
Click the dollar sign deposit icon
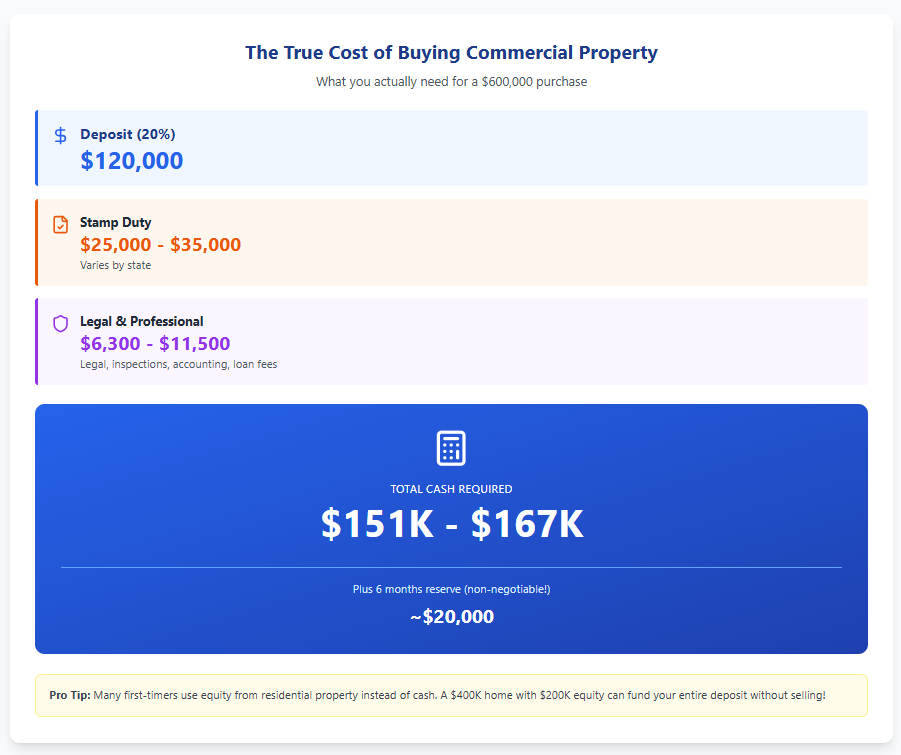pyautogui.click(x=61, y=135)
